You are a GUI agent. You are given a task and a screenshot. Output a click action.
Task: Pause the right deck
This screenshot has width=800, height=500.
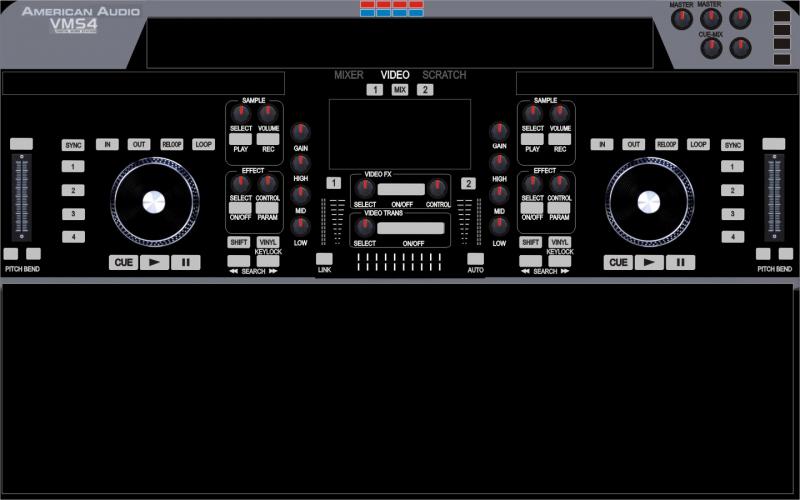(x=680, y=262)
